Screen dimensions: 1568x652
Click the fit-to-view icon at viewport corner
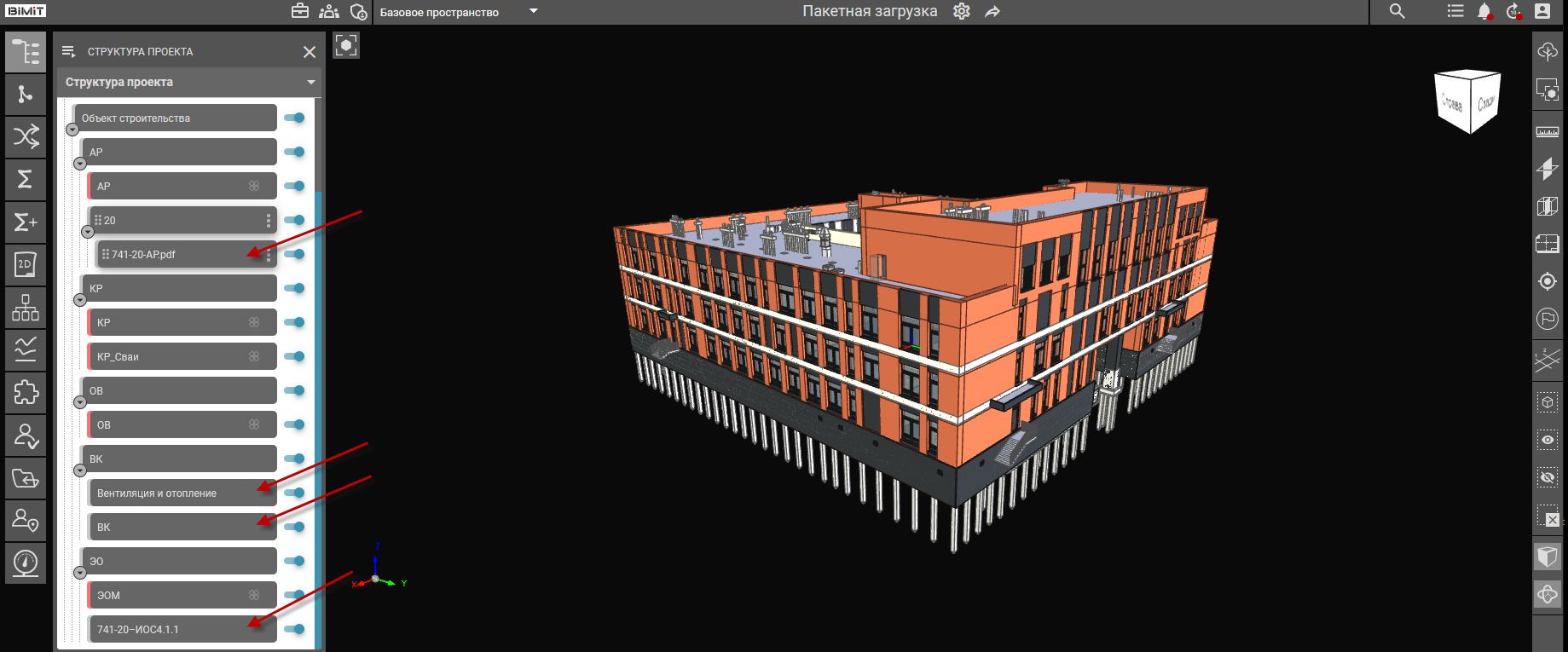pos(346,45)
